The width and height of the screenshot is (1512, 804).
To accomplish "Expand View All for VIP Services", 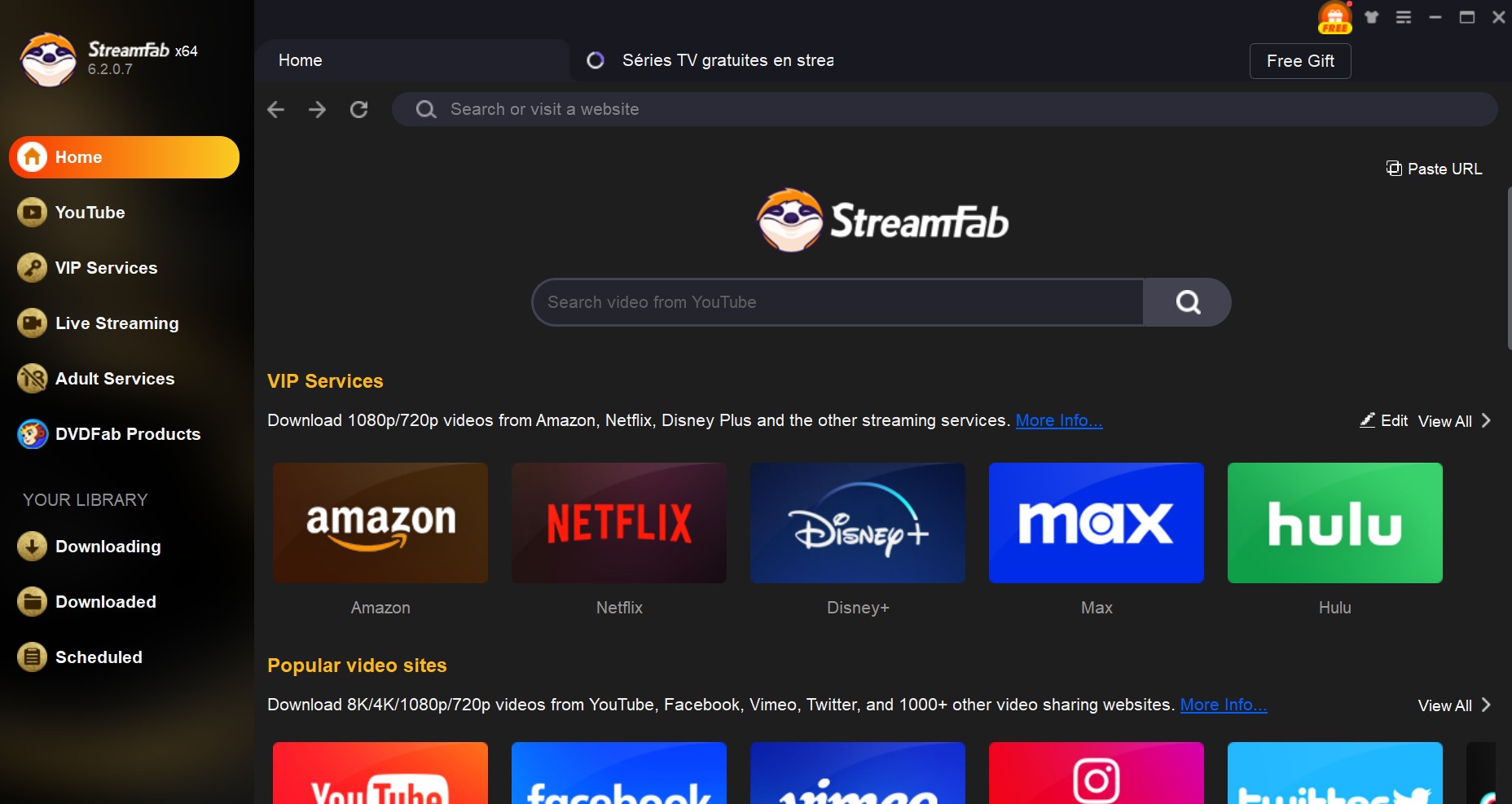I will pyautogui.click(x=1454, y=421).
